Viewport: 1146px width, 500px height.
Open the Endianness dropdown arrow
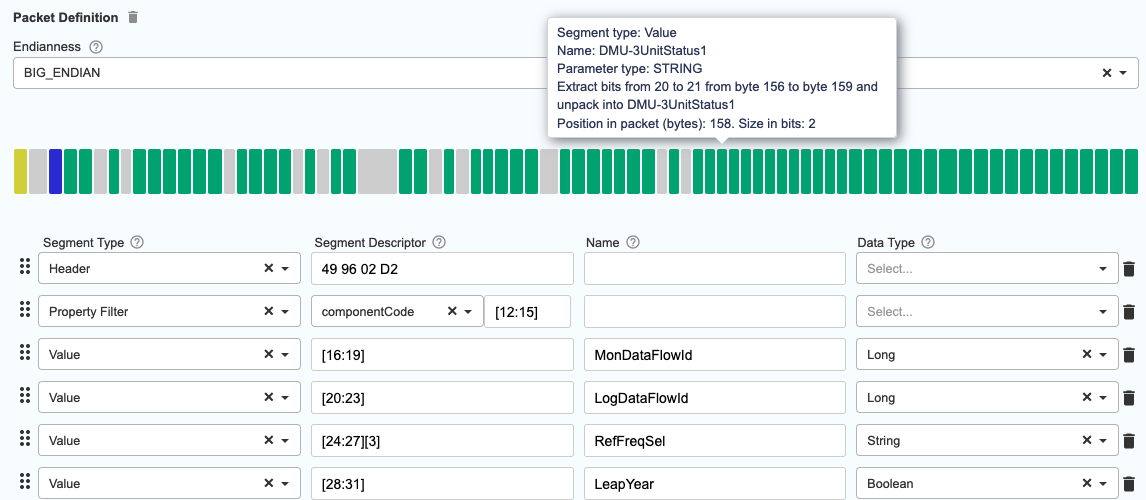pyautogui.click(x=1124, y=73)
